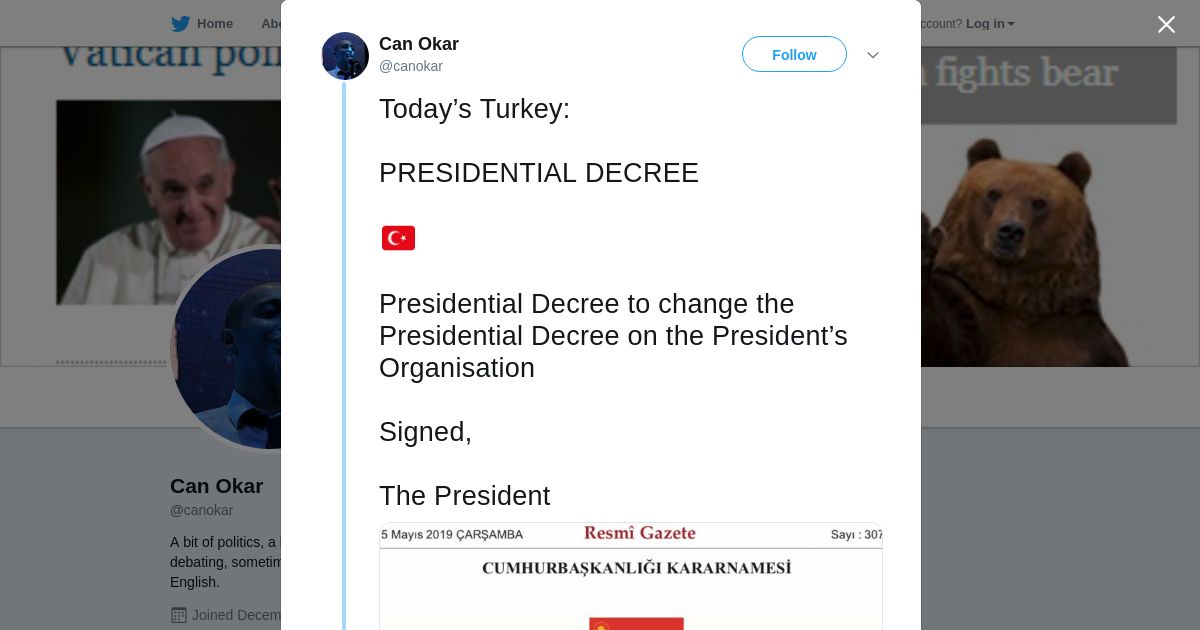Click Can Okar's small tweet avatar
1200x630 pixels.
click(345, 56)
